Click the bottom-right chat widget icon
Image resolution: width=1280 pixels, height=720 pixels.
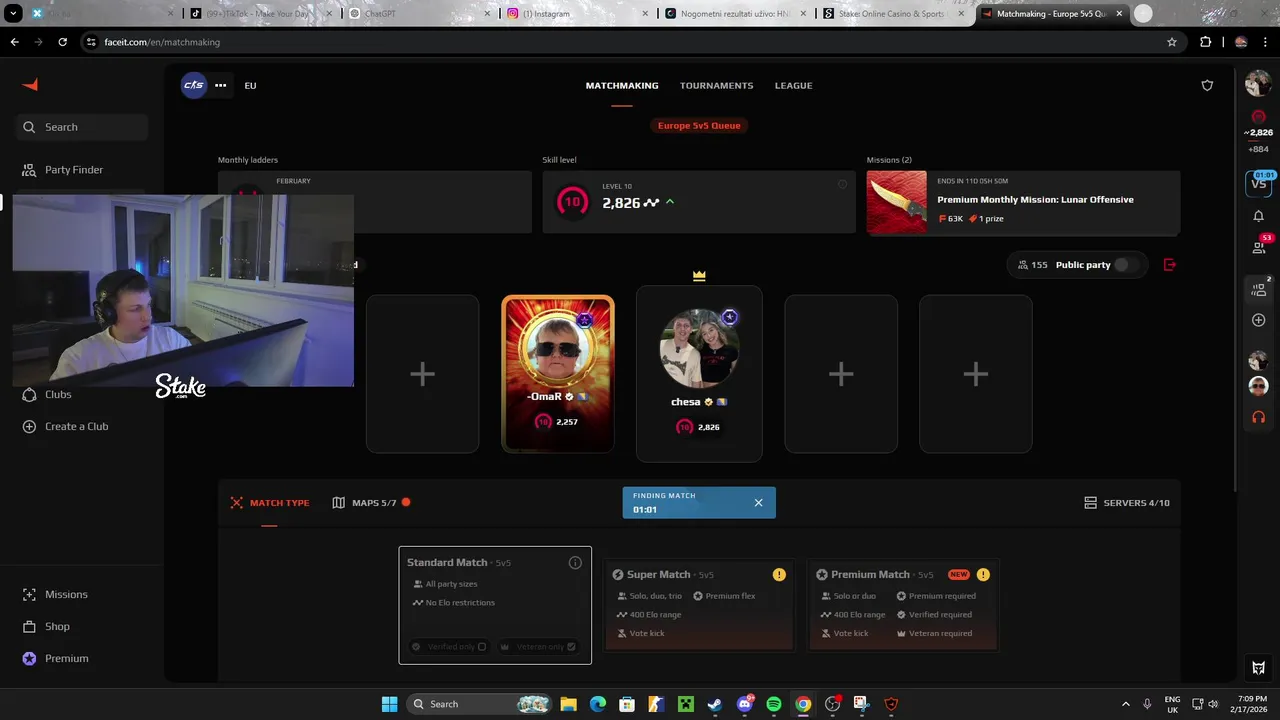point(1258,668)
